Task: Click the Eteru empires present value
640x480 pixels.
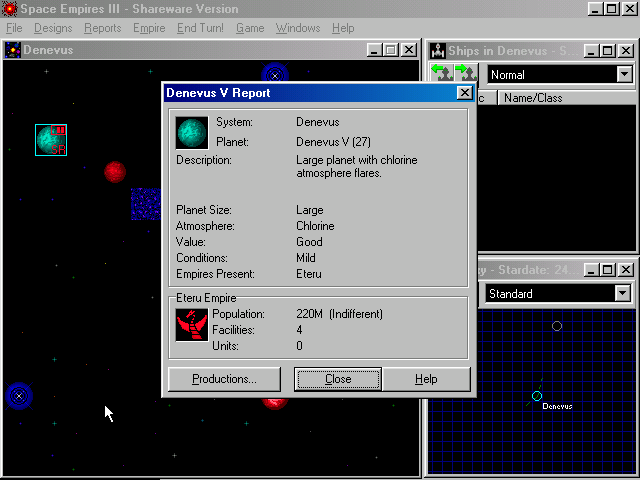Action: pyautogui.click(x=309, y=274)
